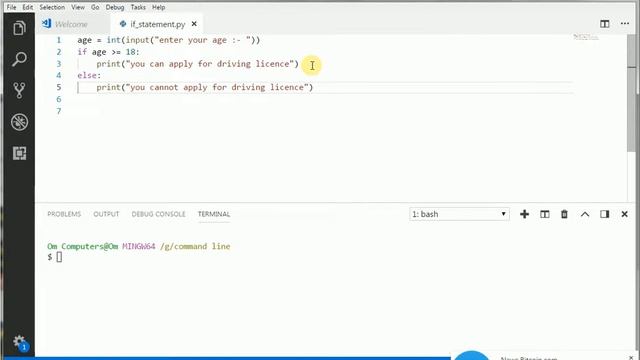Split the editor with the top-right icon
640x360 pixels.
coord(604,24)
